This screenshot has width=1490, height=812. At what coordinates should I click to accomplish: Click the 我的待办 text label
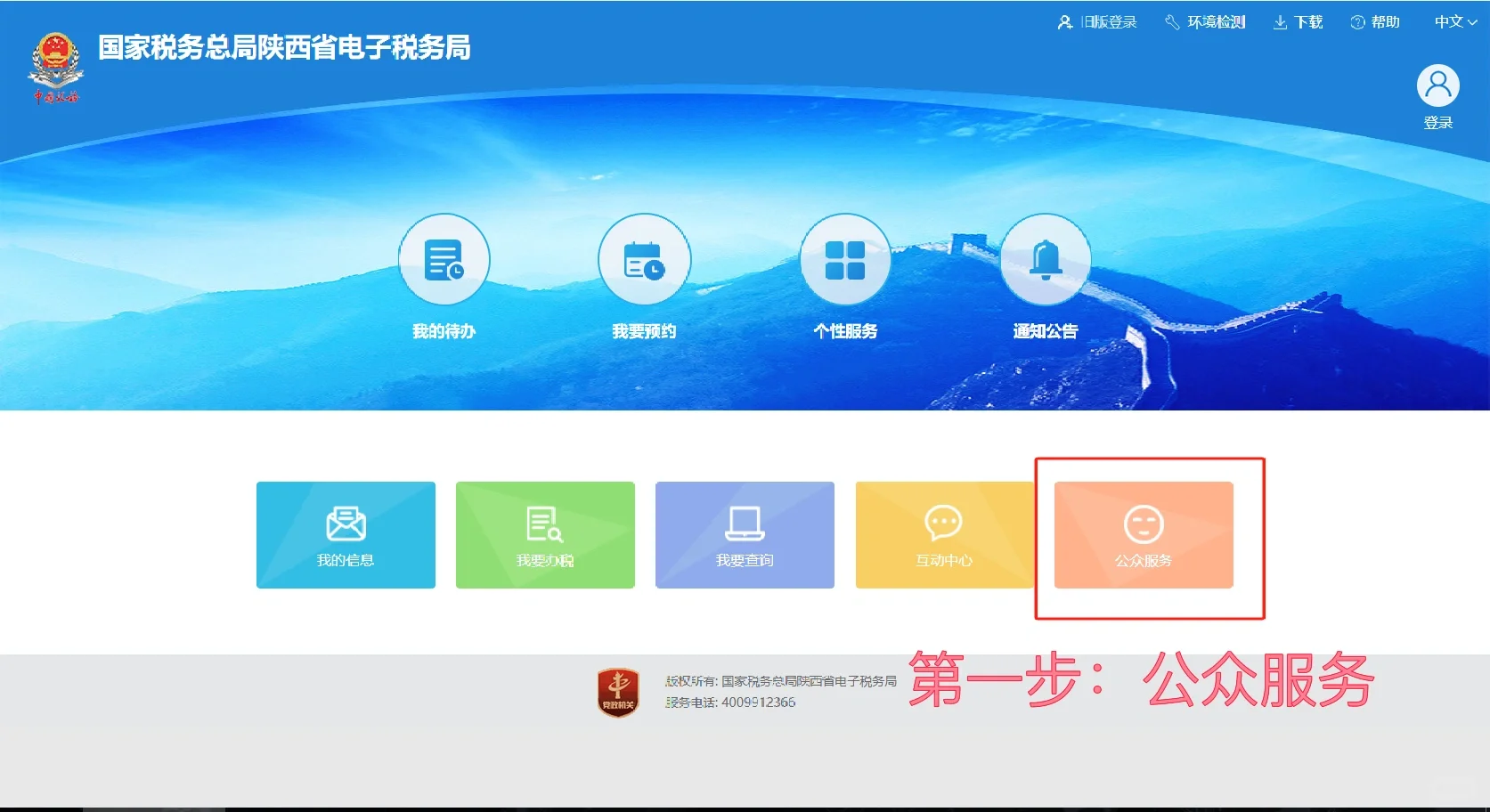[x=444, y=331]
